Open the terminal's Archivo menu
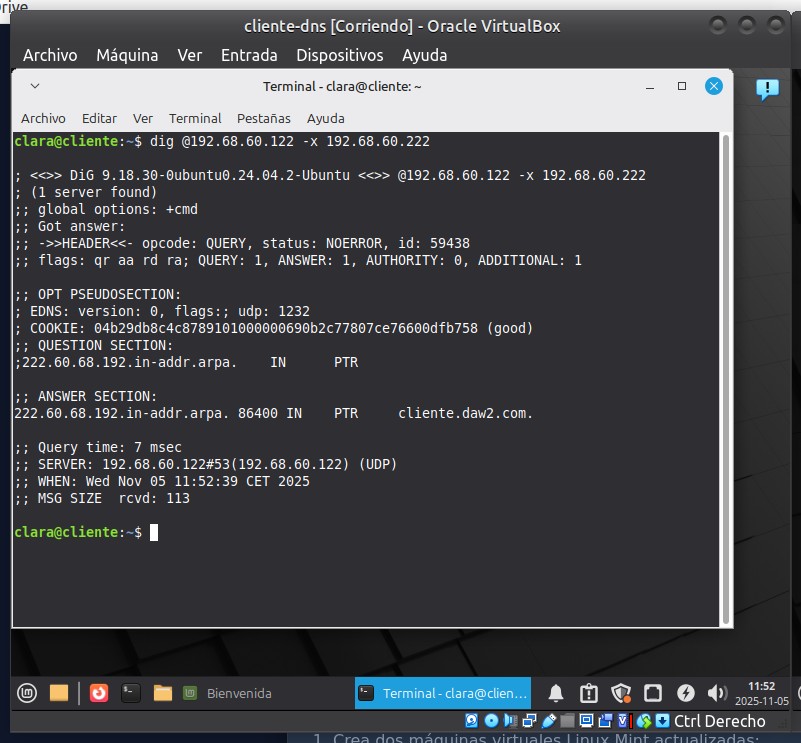The image size is (801, 743). 43,118
